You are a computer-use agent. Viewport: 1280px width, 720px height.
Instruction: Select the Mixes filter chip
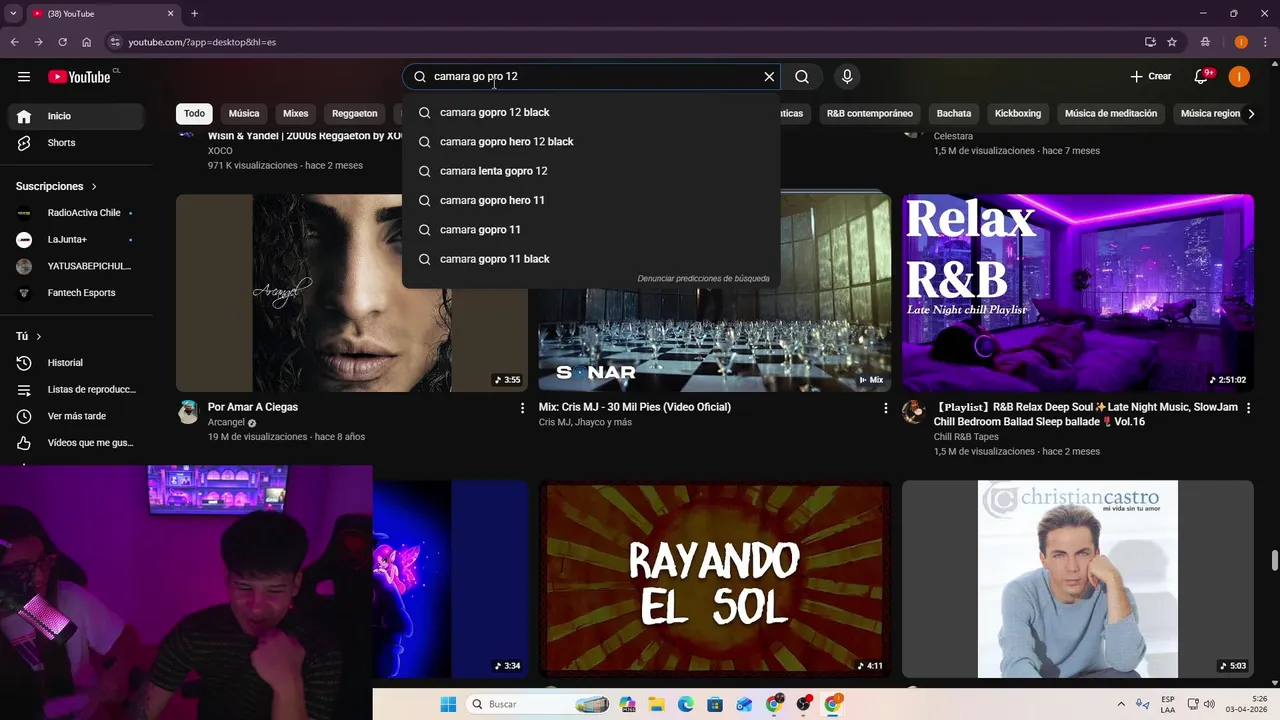(x=296, y=114)
